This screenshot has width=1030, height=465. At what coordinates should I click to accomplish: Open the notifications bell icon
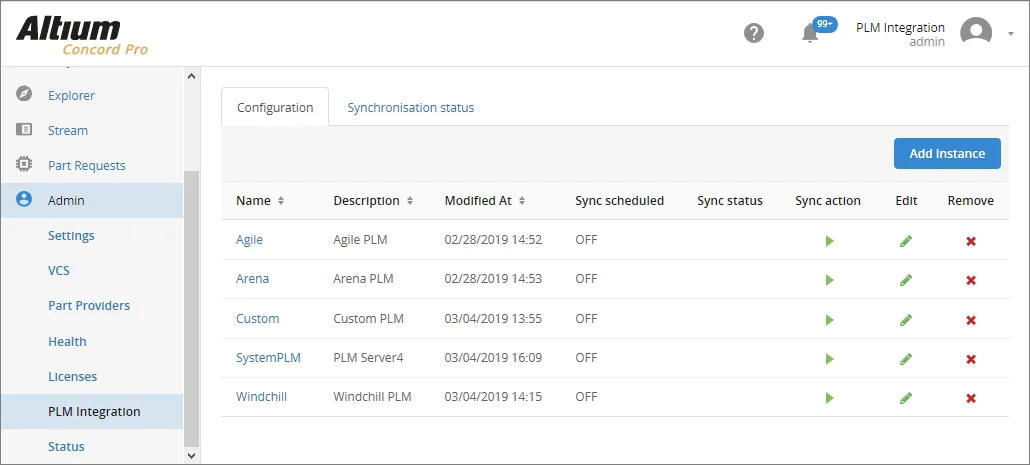tap(810, 33)
